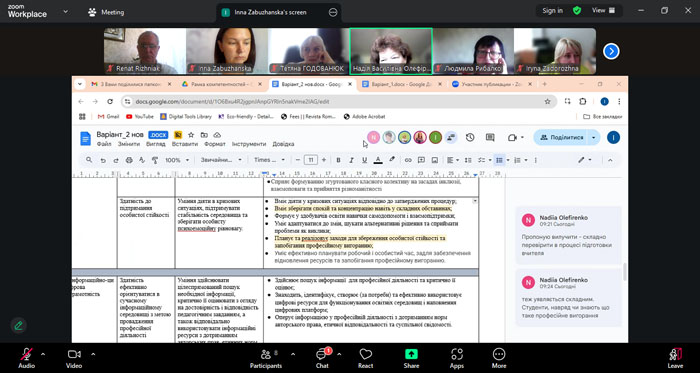
Task: Show next participants with the blue arrow
Action: click(611, 52)
